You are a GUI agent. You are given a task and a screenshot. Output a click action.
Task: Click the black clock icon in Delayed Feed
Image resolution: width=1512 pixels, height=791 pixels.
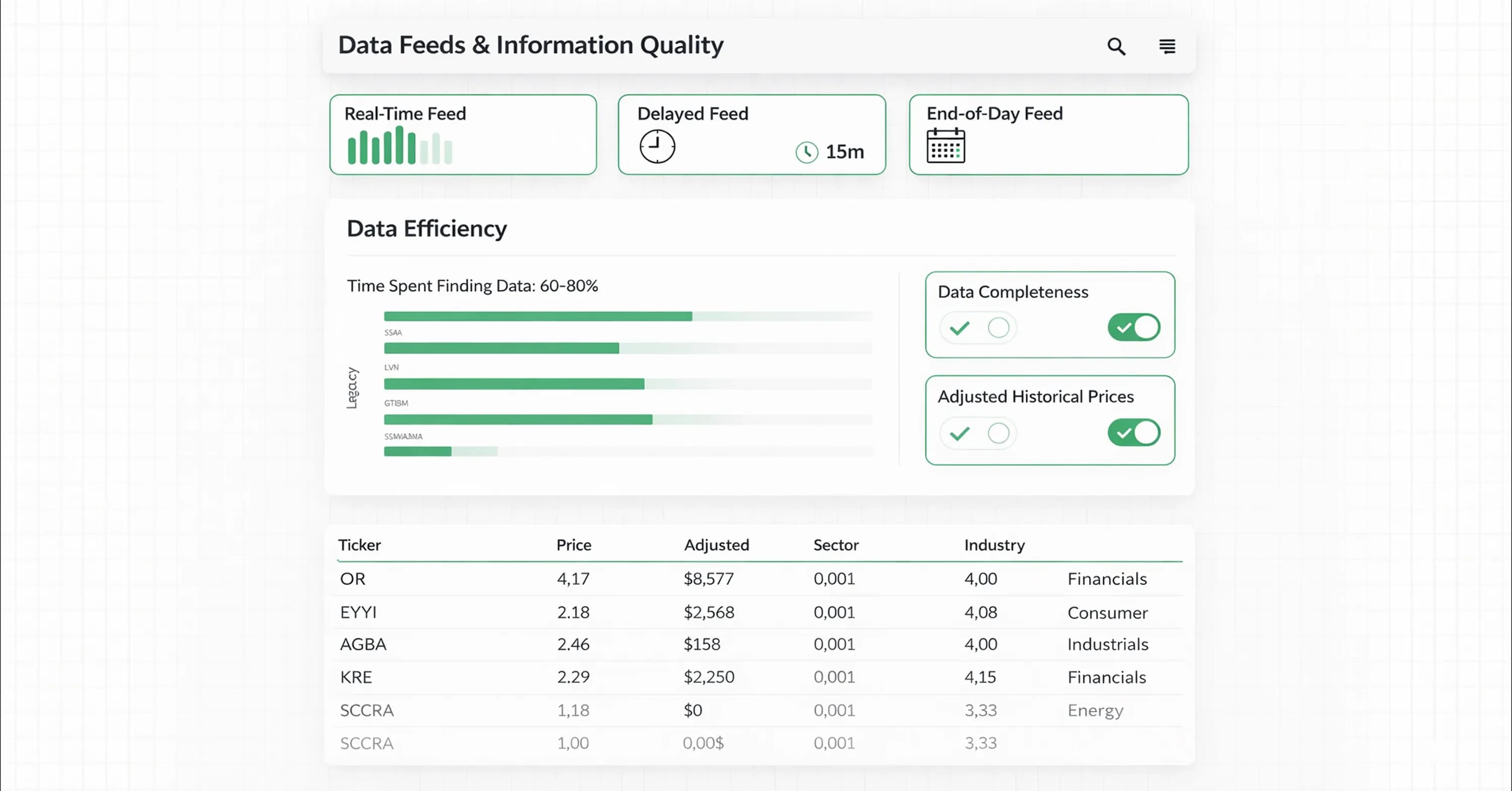tap(657, 146)
